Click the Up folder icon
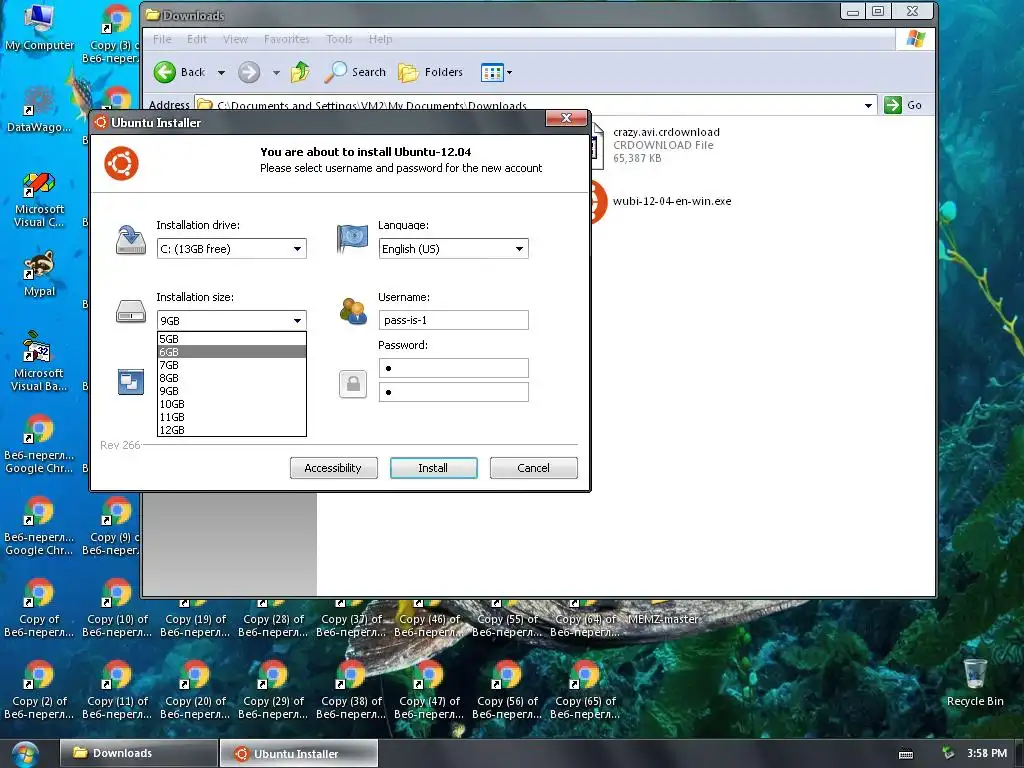This screenshot has width=1024, height=768. [x=300, y=72]
